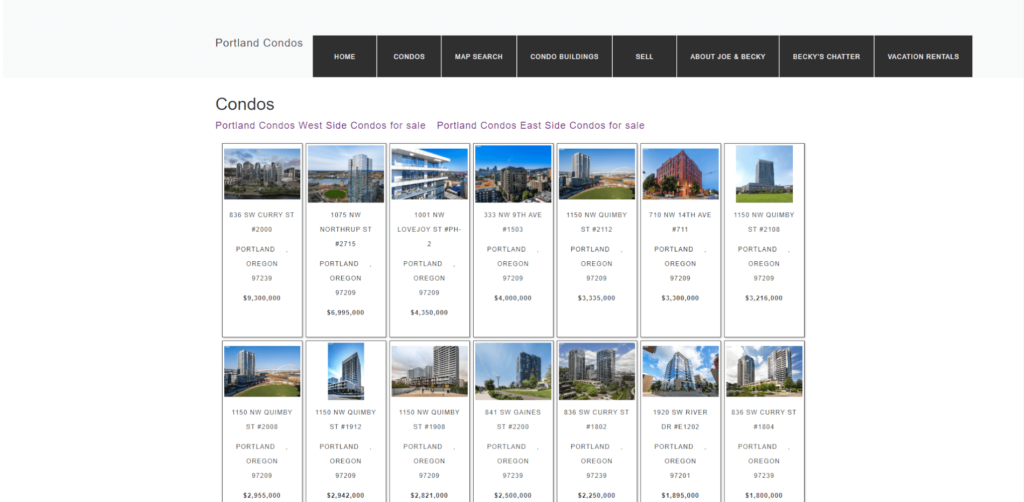View photo of 1150 NW Quimby St #1912
This screenshot has width=1024, height=502.
(345, 371)
